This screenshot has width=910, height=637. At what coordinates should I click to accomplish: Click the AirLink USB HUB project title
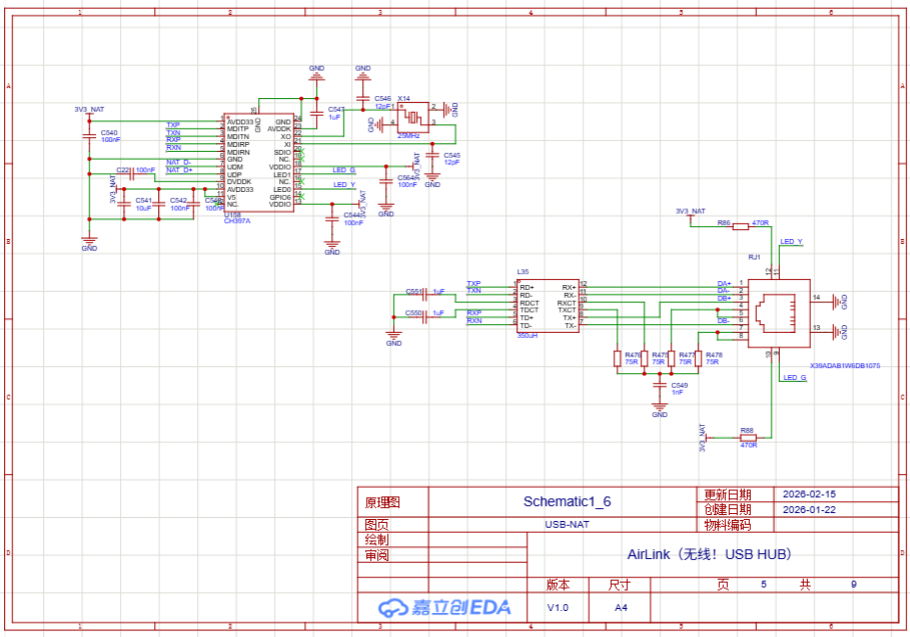709,554
